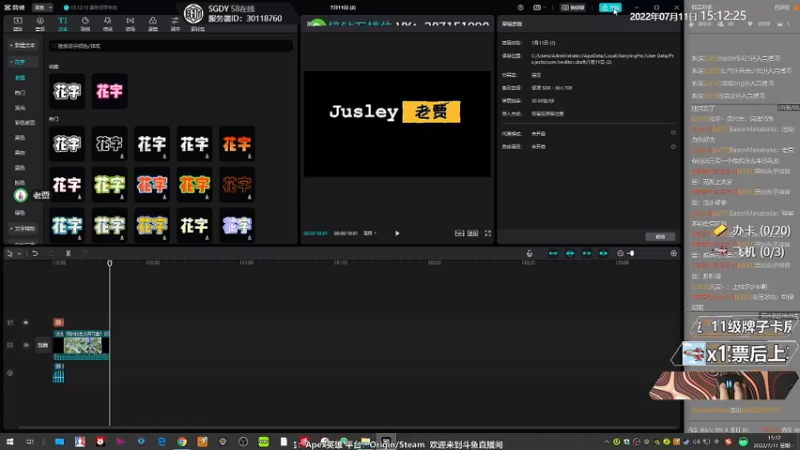Choose the cyan blue outlined 花字 style
Screen dimensions: 800x450
(x=67, y=226)
